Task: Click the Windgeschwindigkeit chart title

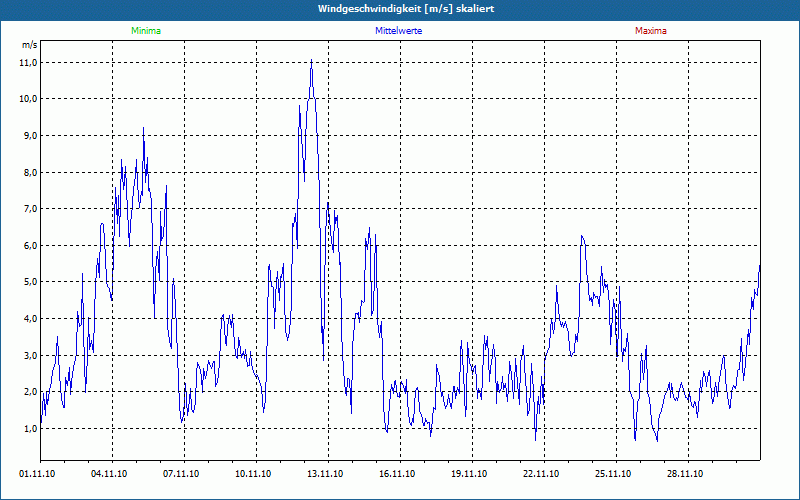Action: 406,9
